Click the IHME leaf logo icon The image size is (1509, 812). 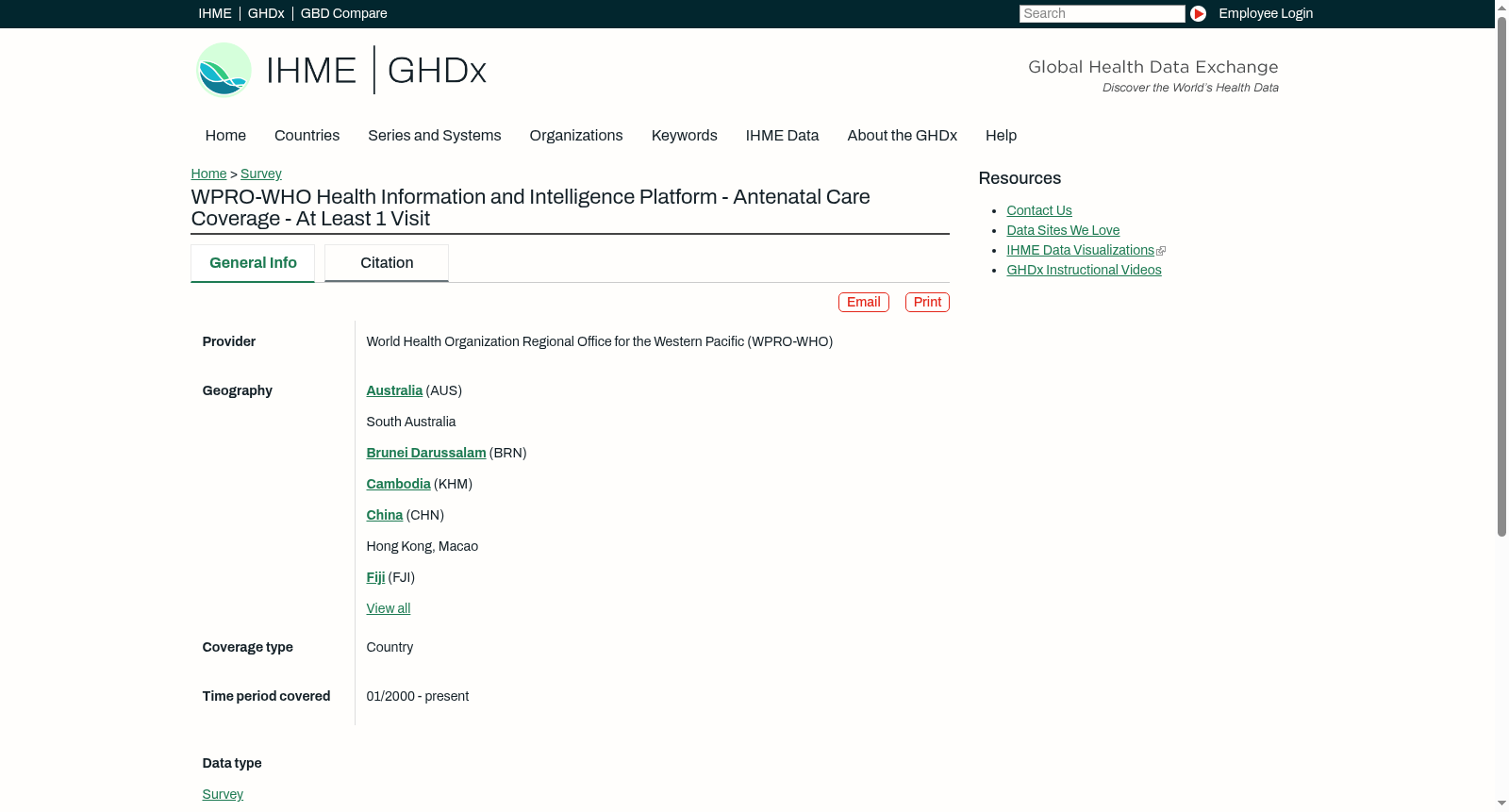[x=224, y=70]
